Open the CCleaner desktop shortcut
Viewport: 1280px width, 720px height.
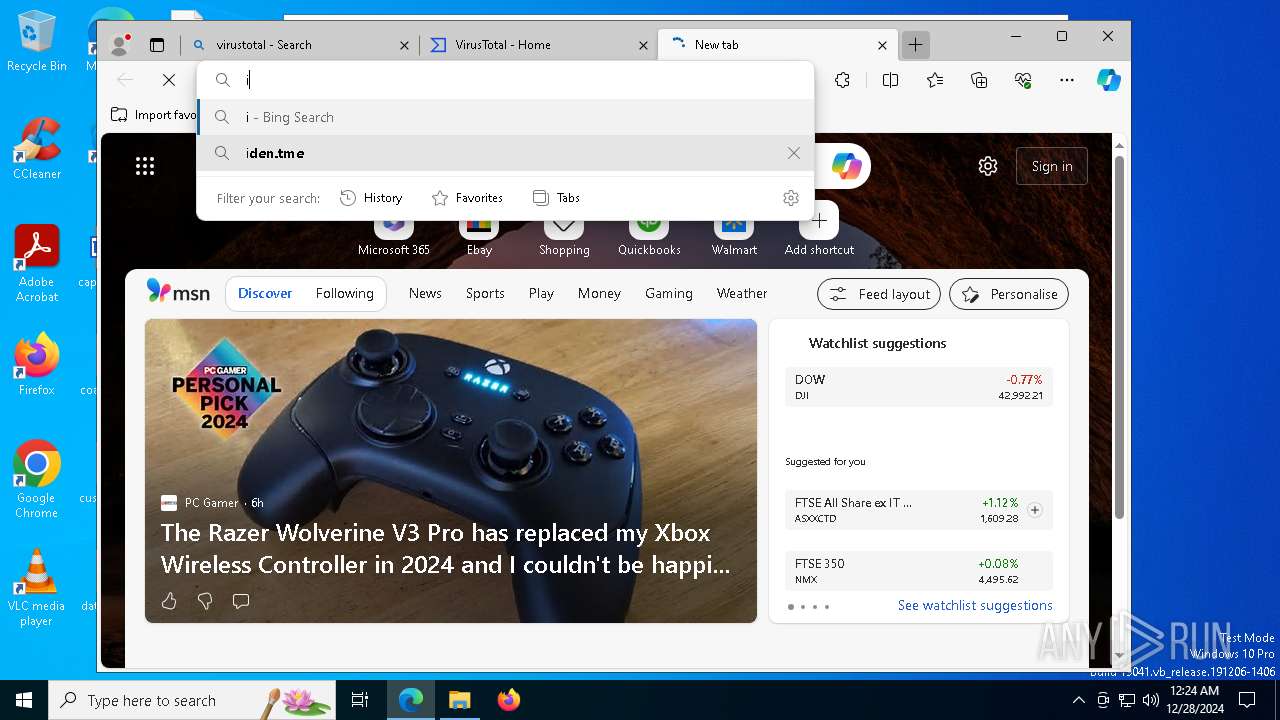(37, 148)
